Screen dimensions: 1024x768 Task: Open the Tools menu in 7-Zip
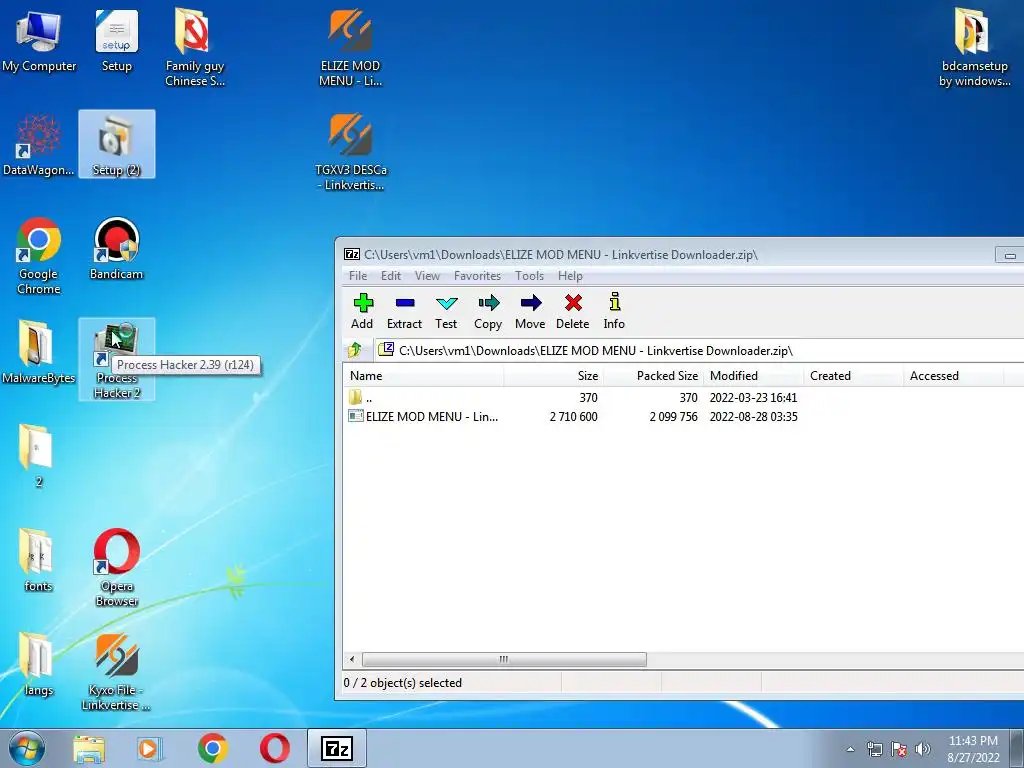click(529, 276)
